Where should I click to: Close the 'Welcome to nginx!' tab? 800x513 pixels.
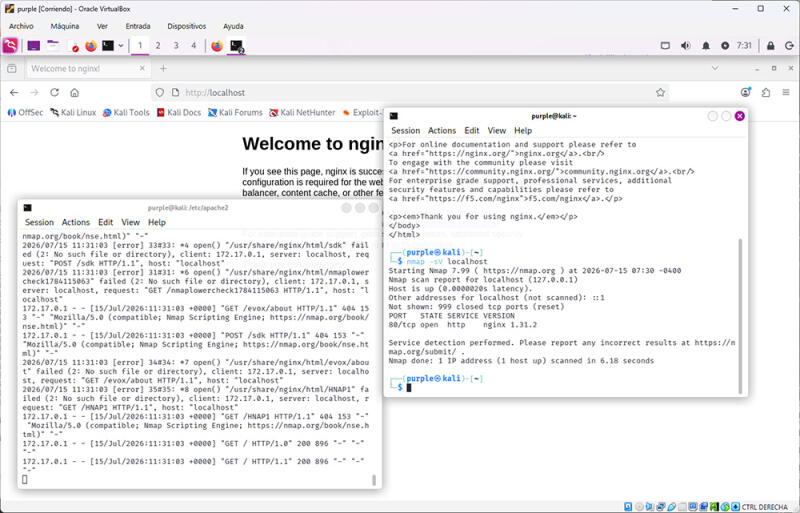tap(142, 68)
